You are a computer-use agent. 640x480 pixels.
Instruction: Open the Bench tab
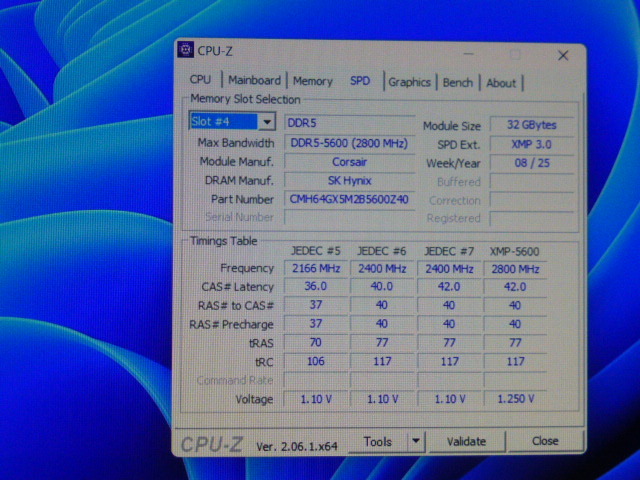458,83
